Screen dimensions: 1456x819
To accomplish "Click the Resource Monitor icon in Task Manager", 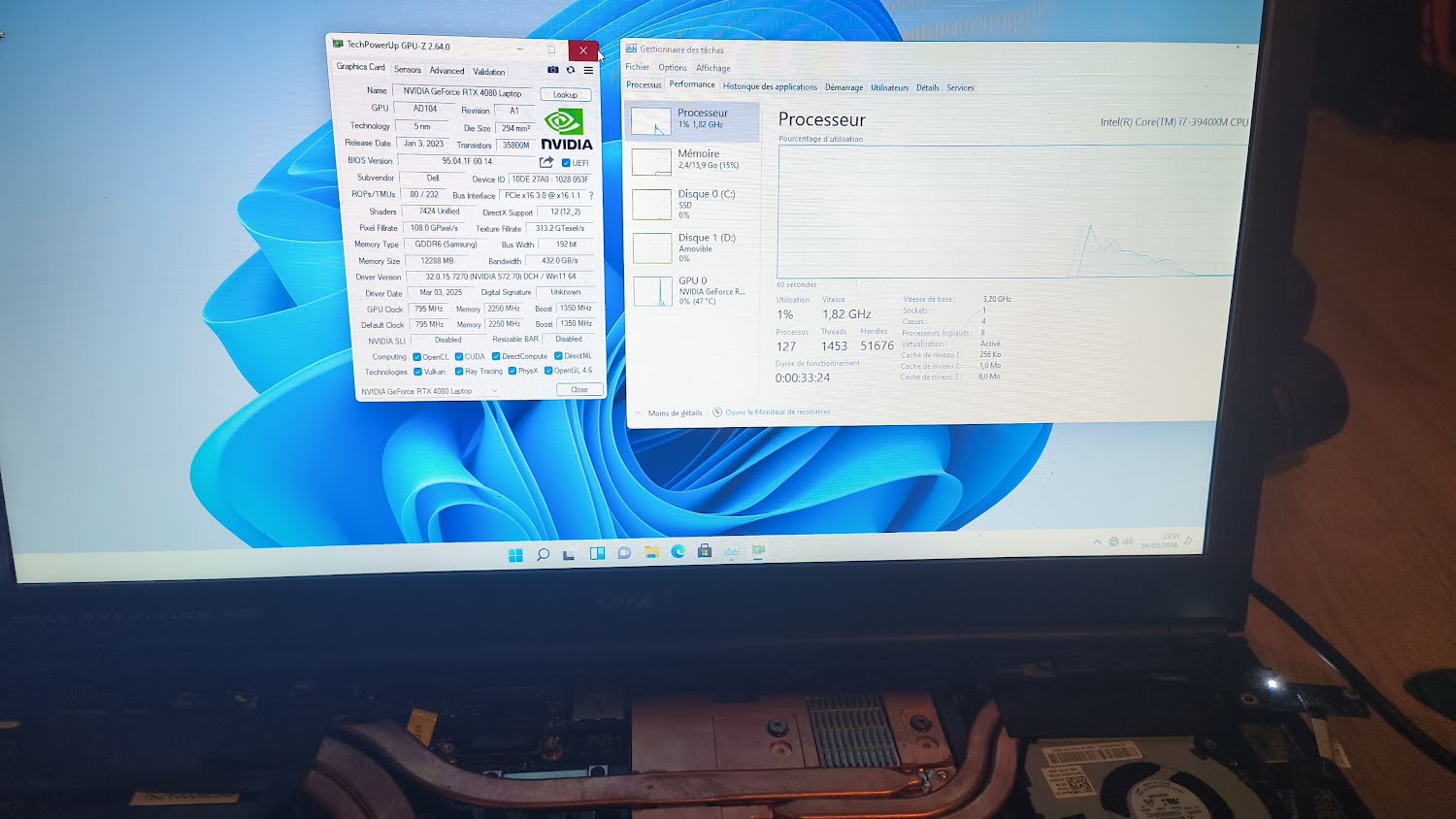I will 717,412.
